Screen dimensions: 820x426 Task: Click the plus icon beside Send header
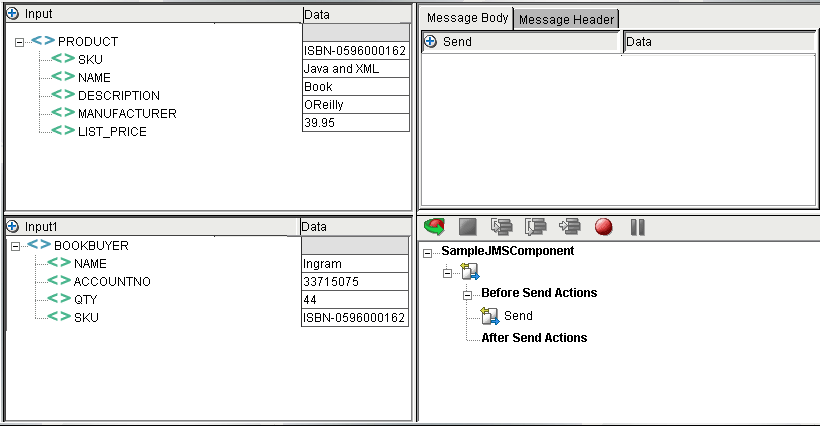click(430, 41)
